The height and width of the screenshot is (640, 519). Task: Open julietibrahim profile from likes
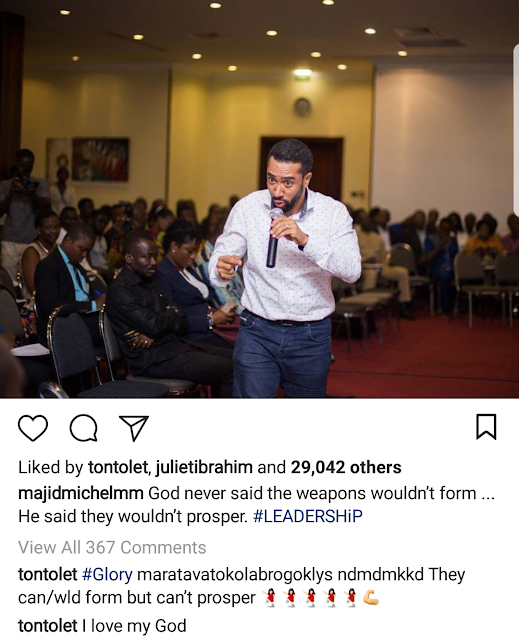click(204, 467)
